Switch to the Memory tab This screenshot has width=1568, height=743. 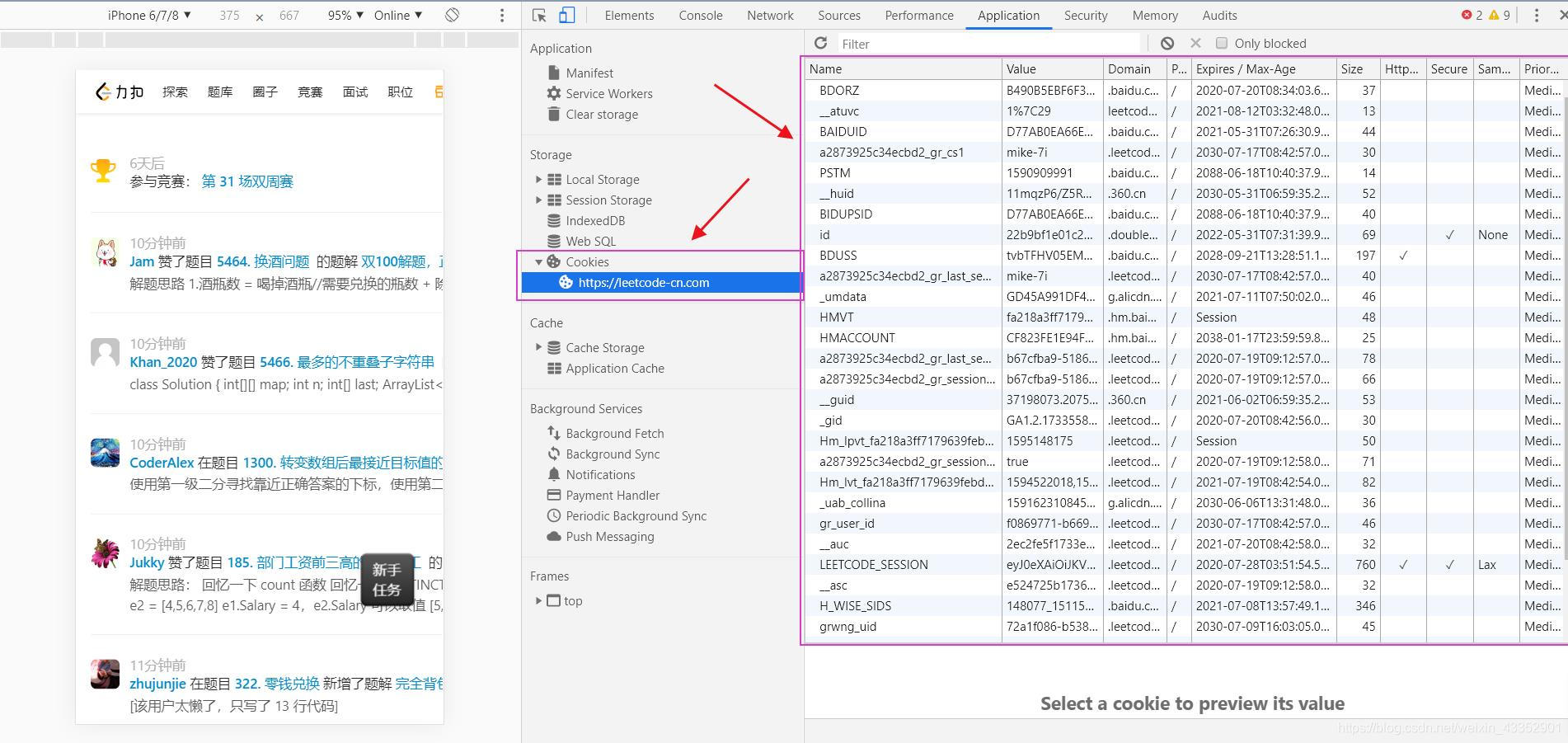click(1155, 15)
